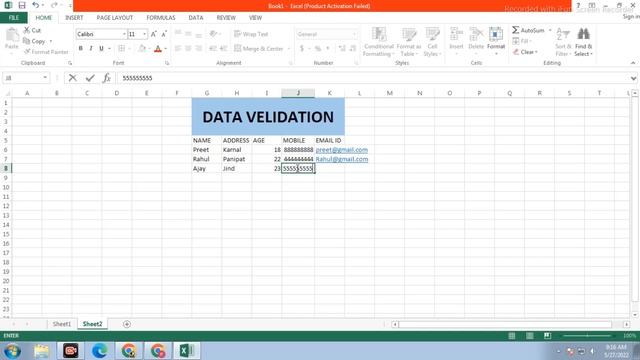Click AutoSum sigma
This screenshot has width=640, height=360.
pyautogui.click(x=516, y=30)
